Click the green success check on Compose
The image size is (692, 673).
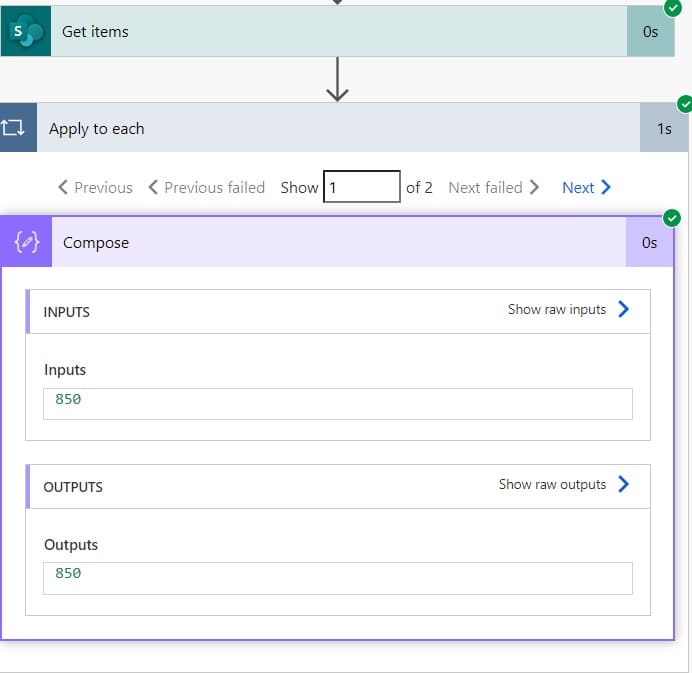point(672,218)
